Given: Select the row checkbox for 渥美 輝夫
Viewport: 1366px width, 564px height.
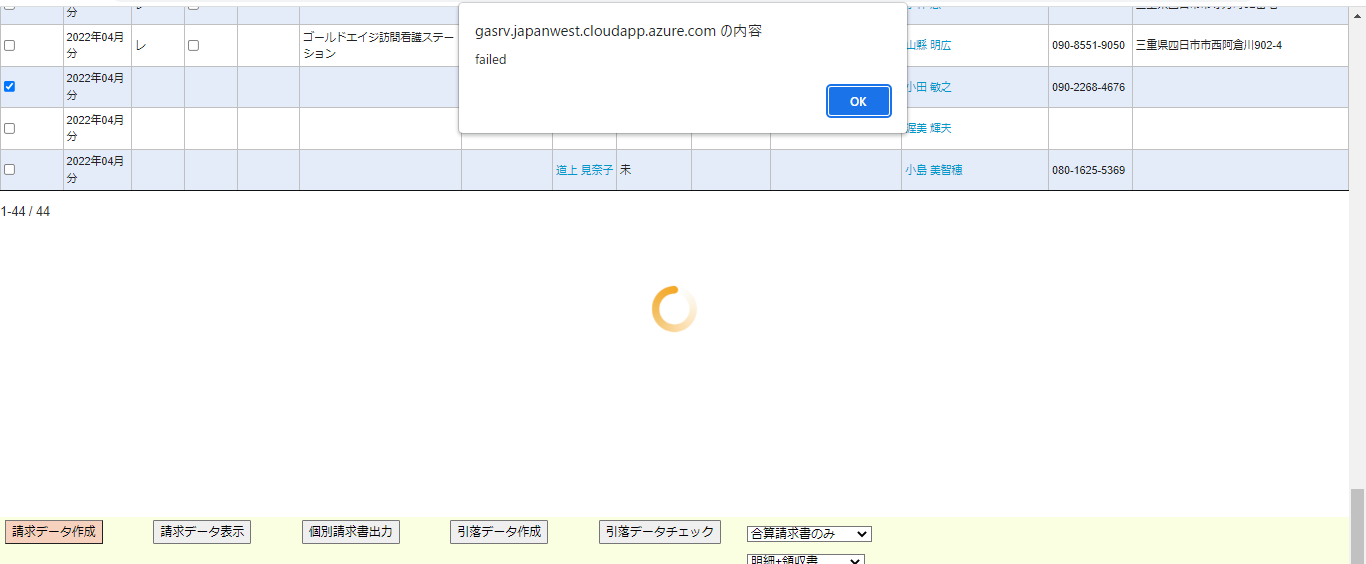Looking at the screenshot, I should coord(10,128).
